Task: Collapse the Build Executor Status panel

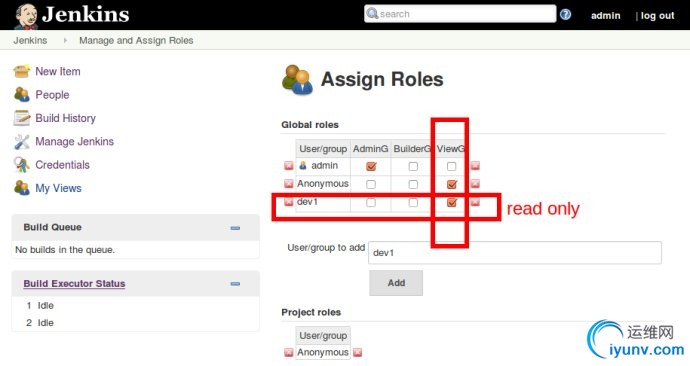Action: pyautogui.click(x=235, y=284)
